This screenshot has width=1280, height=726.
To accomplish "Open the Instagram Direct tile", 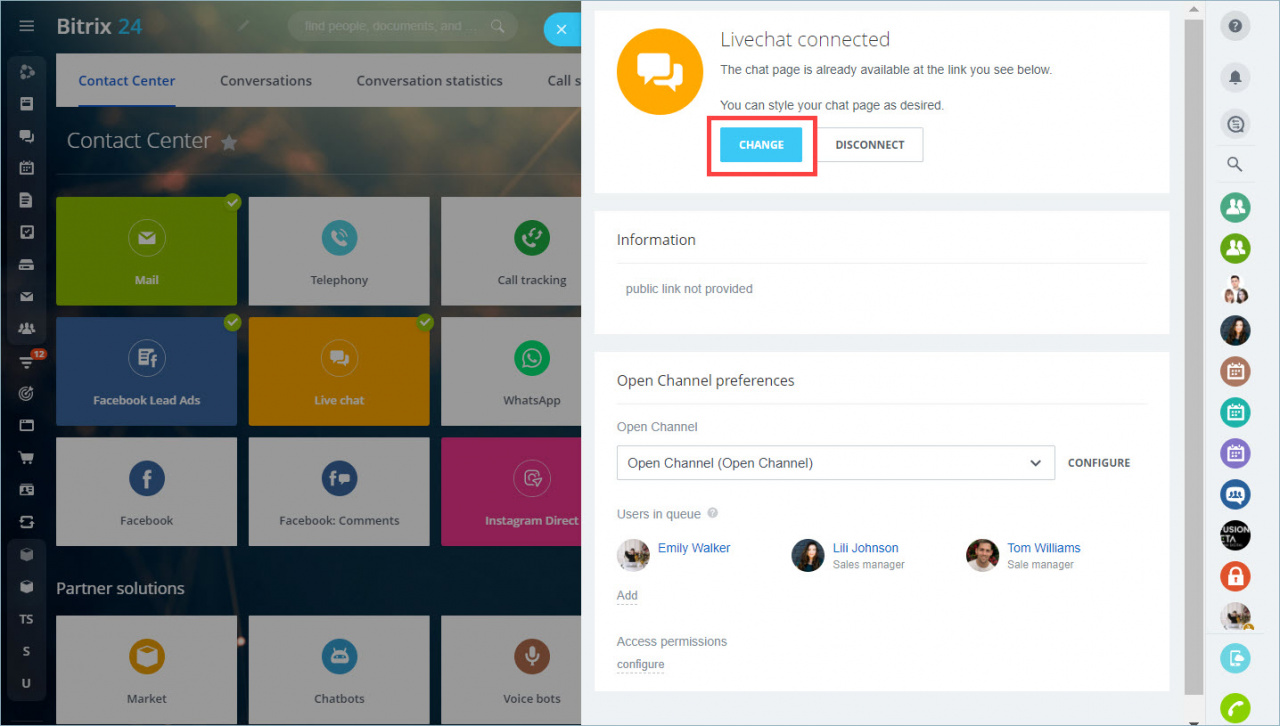I will coord(511,491).
